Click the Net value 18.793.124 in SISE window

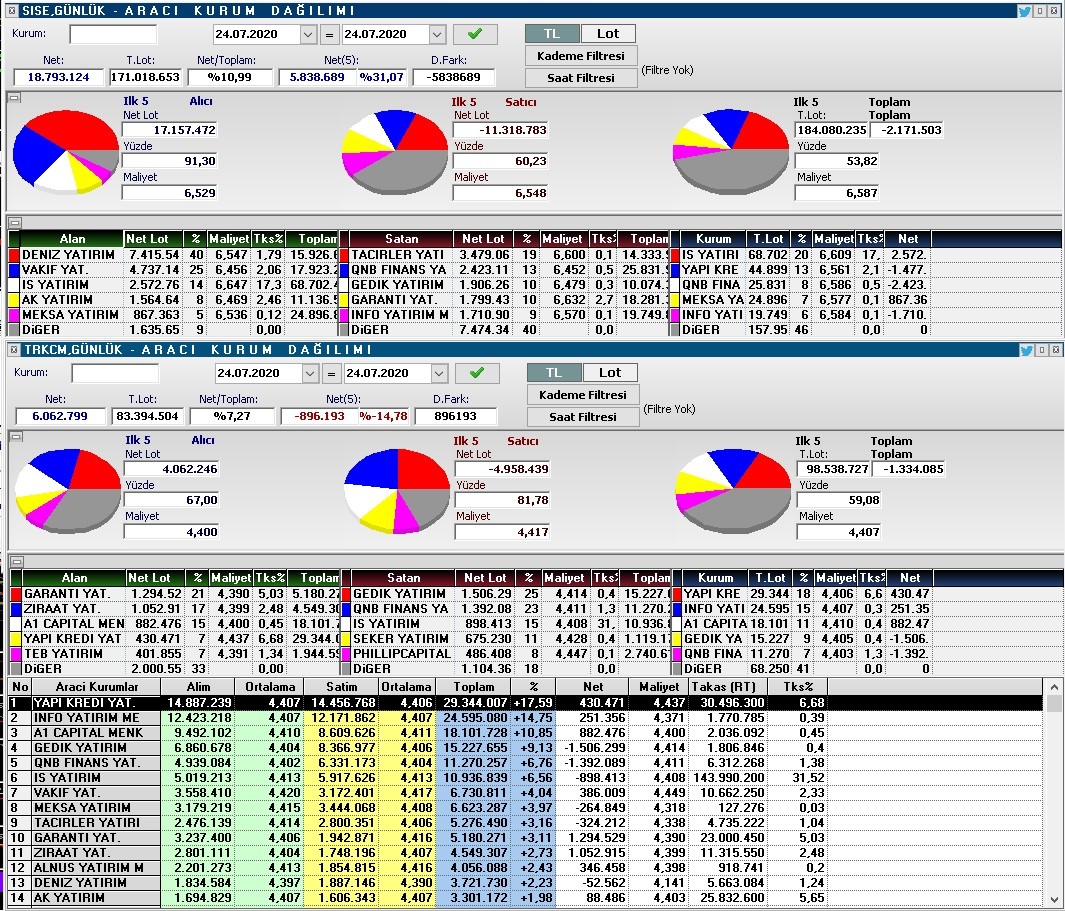coord(58,77)
